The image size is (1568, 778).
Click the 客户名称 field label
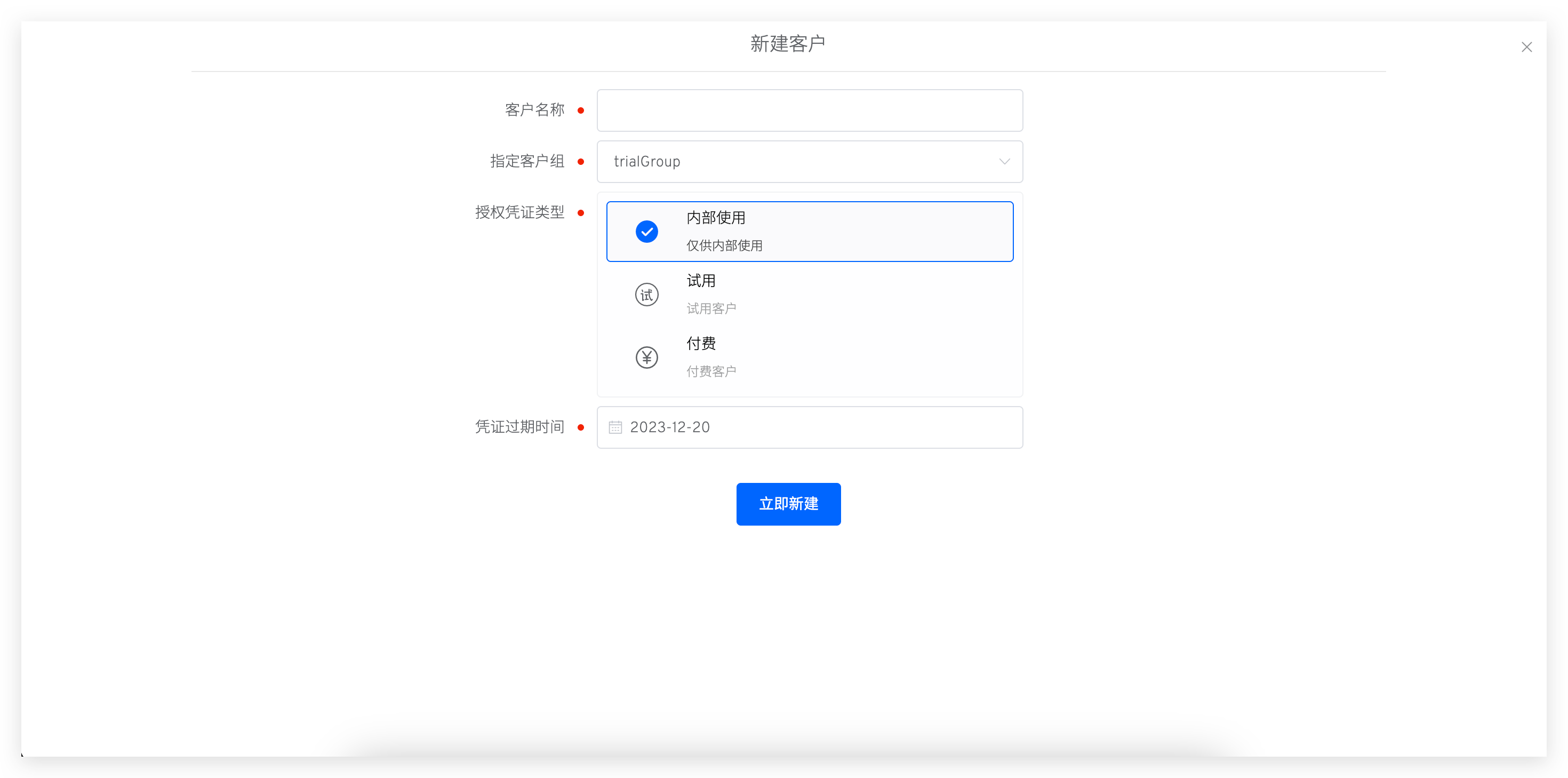[534, 110]
